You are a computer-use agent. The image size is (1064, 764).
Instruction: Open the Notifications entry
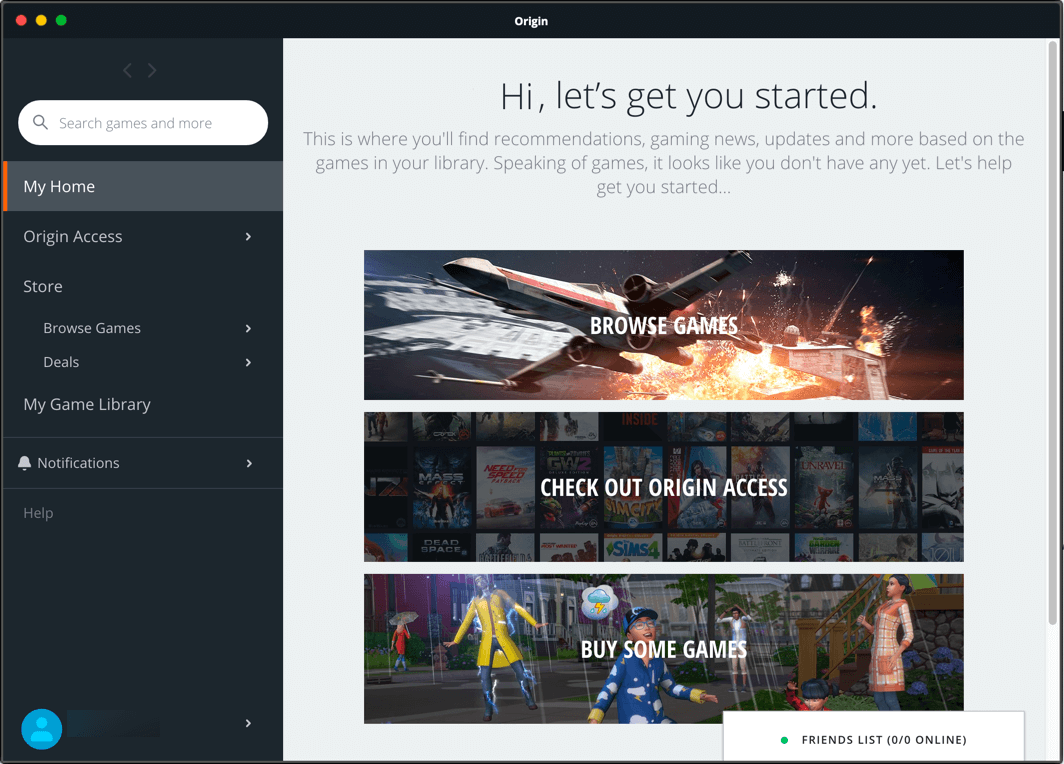click(x=142, y=463)
